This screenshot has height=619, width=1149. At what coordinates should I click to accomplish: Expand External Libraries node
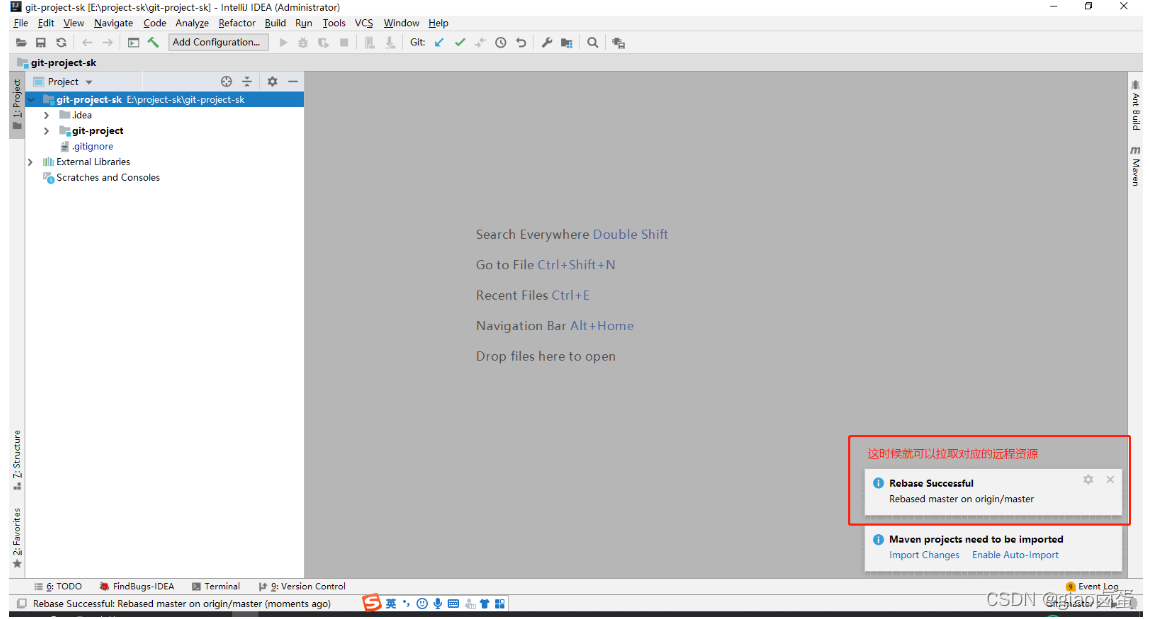pos(30,162)
